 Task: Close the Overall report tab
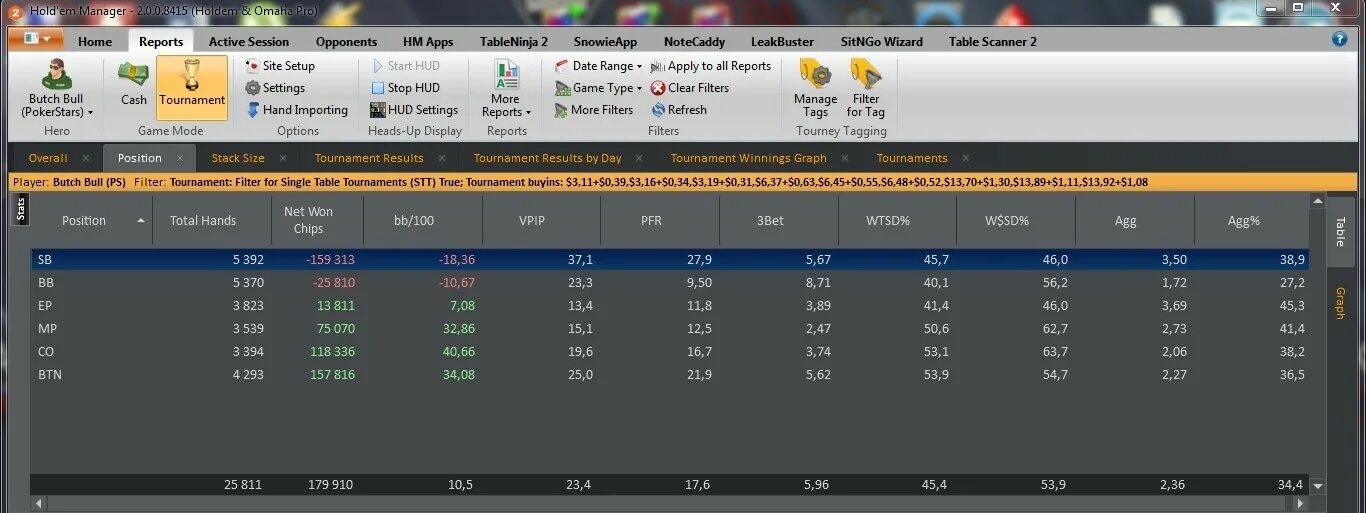[86, 158]
